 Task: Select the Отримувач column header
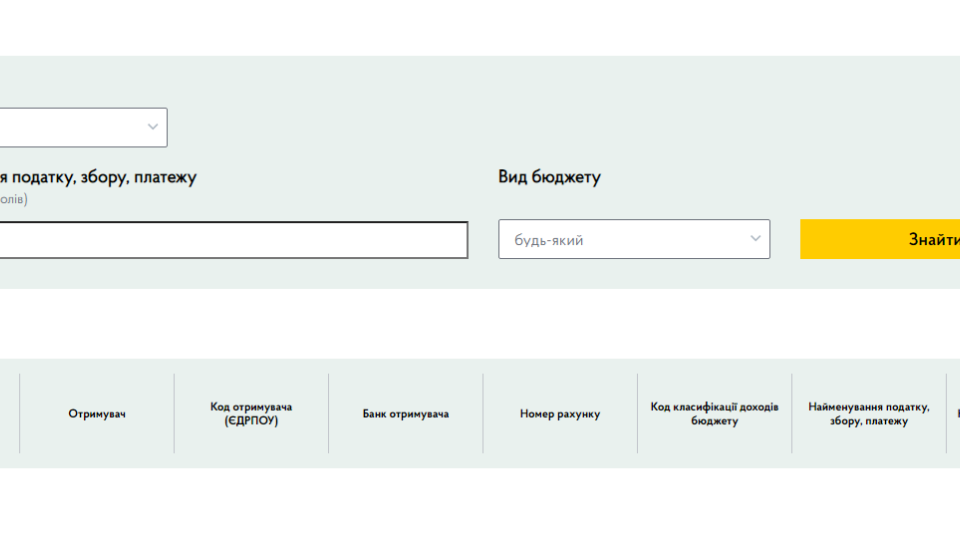coord(97,414)
